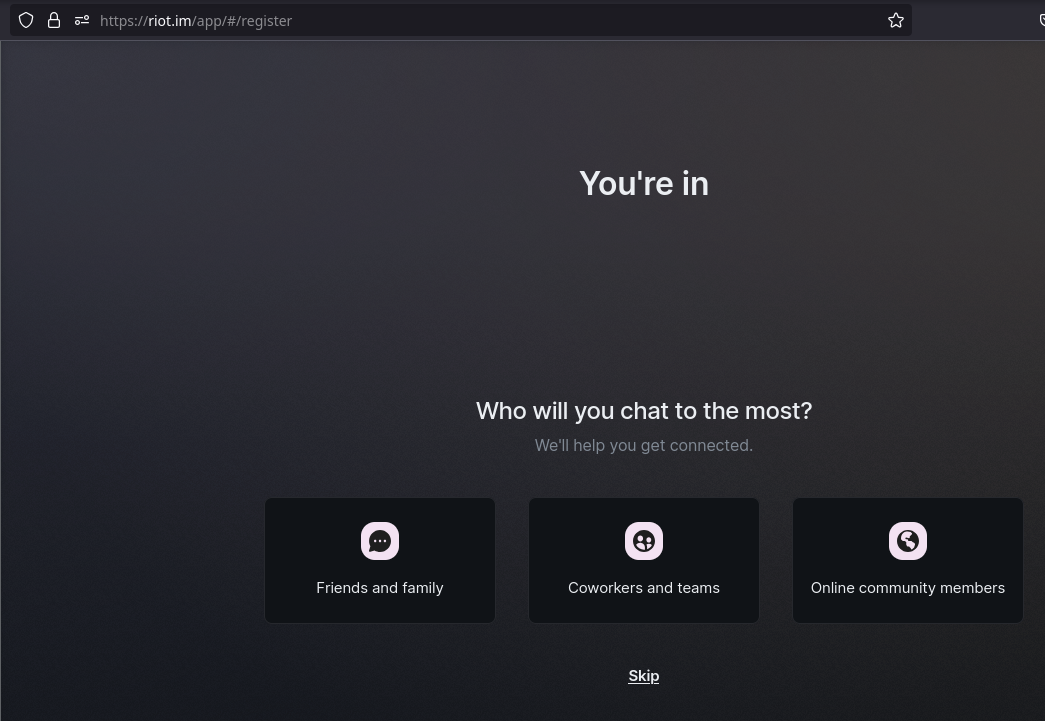Viewport: 1045px width, 721px height.
Task: Open the padlock site security info
Action: 54,20
